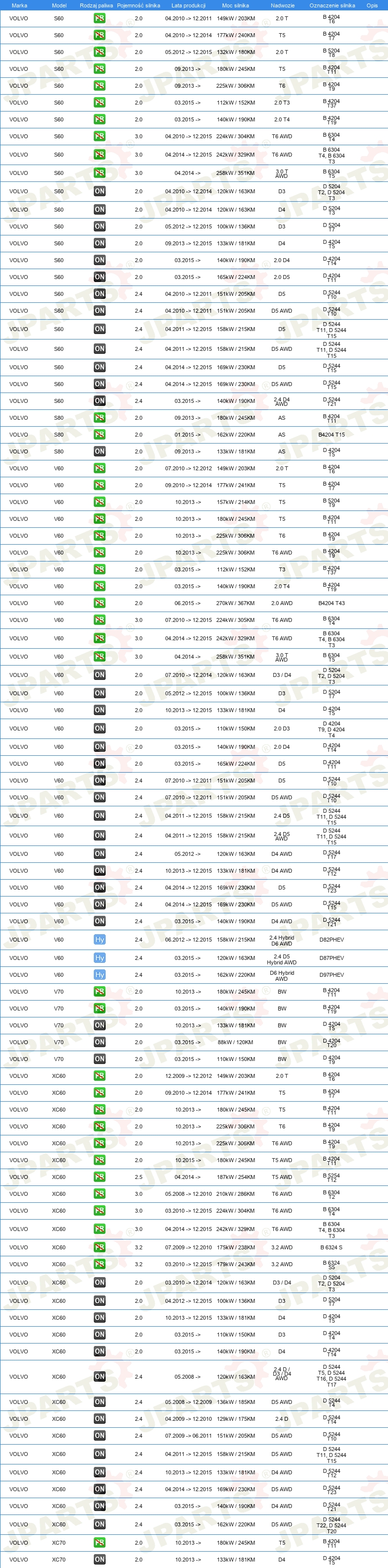Click the D6 Hybrid AWD body cell
The width and height of the screenshot is (388, 1568).
point(282,976)
